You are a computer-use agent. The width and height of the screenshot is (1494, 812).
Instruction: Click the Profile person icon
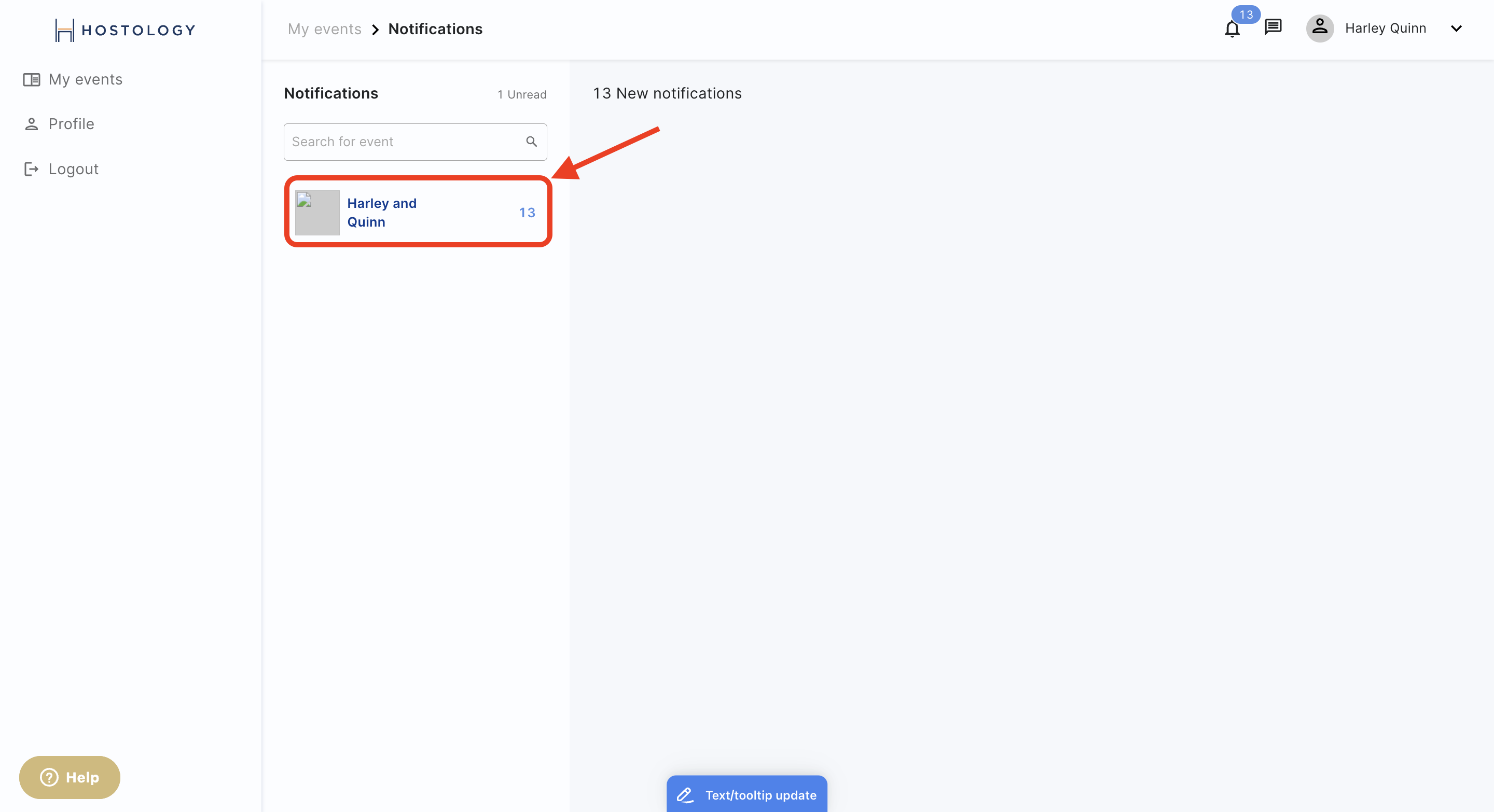pos(31,124)
